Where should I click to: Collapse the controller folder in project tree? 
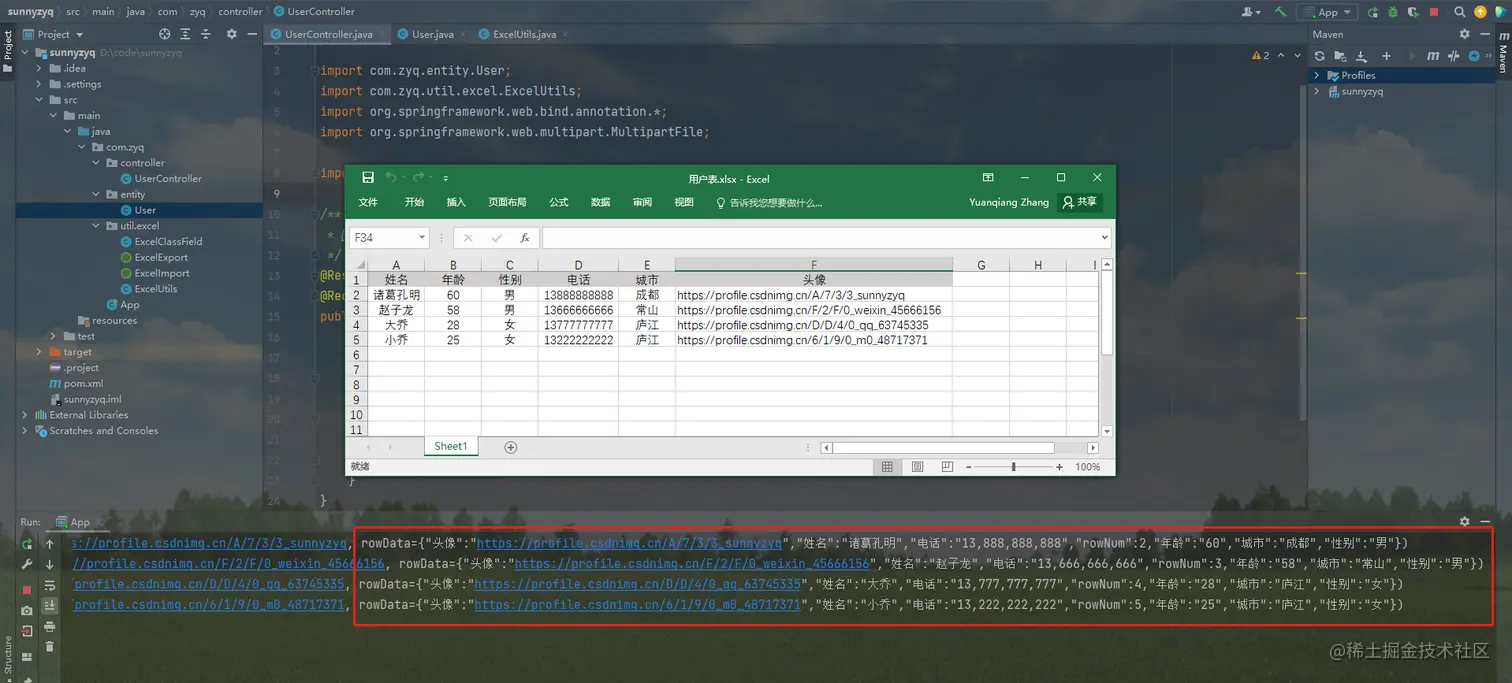(97, 163)
